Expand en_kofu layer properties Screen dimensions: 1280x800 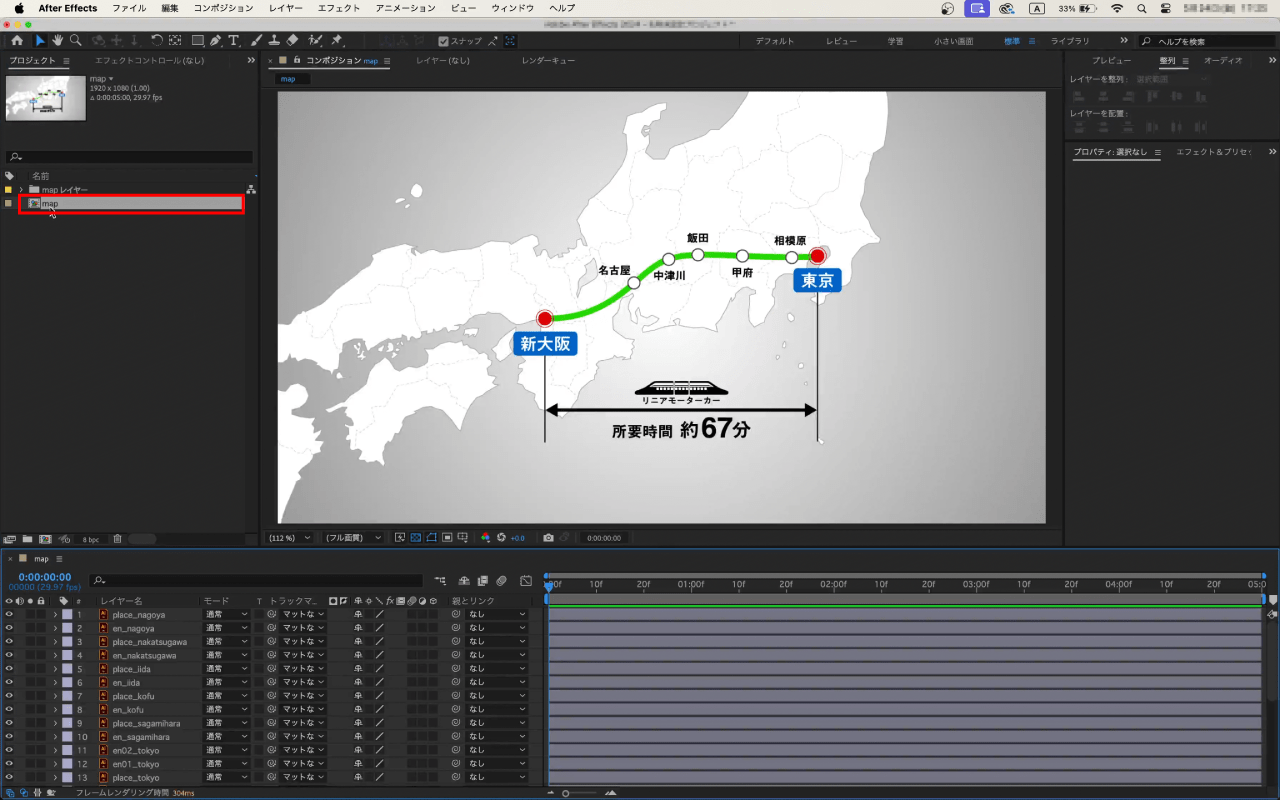point(55,709)
